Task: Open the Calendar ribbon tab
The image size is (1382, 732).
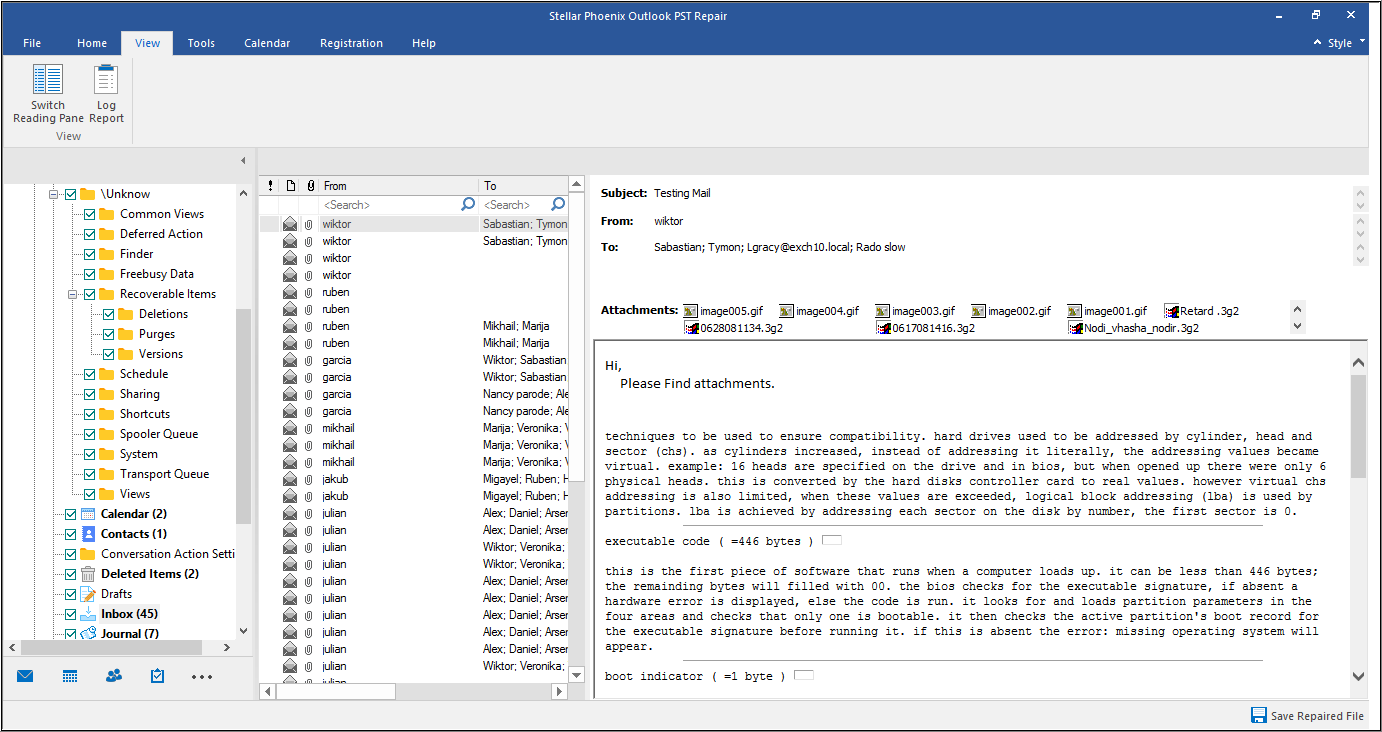Action: [267, 43]
